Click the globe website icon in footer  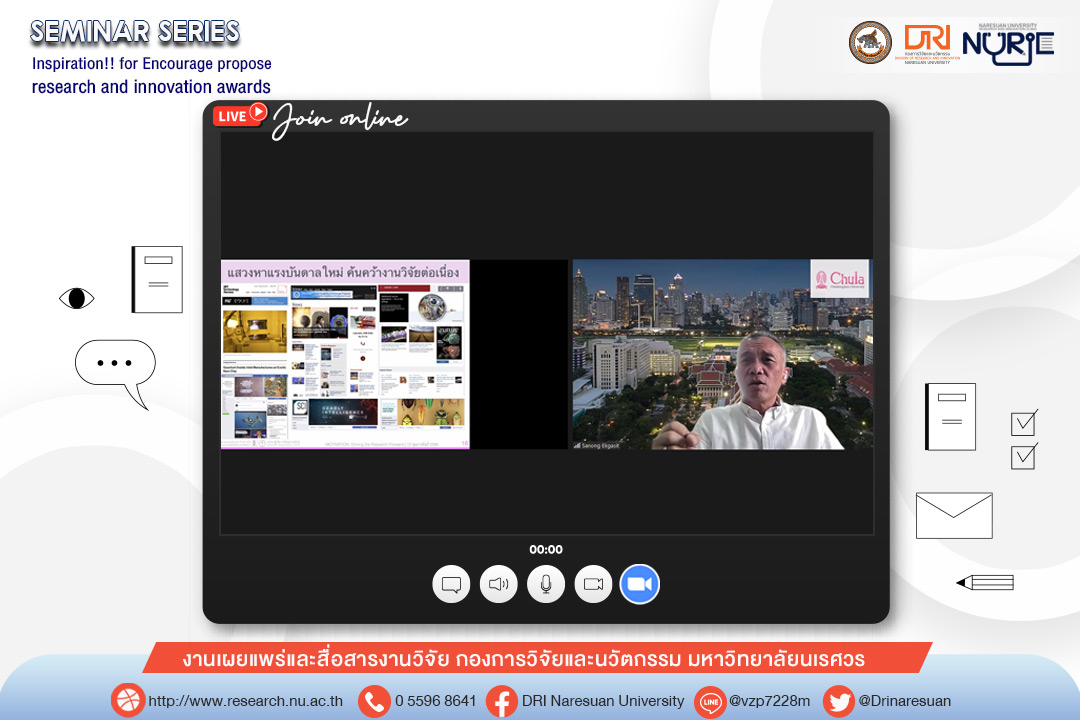click(x=128, y=701)
